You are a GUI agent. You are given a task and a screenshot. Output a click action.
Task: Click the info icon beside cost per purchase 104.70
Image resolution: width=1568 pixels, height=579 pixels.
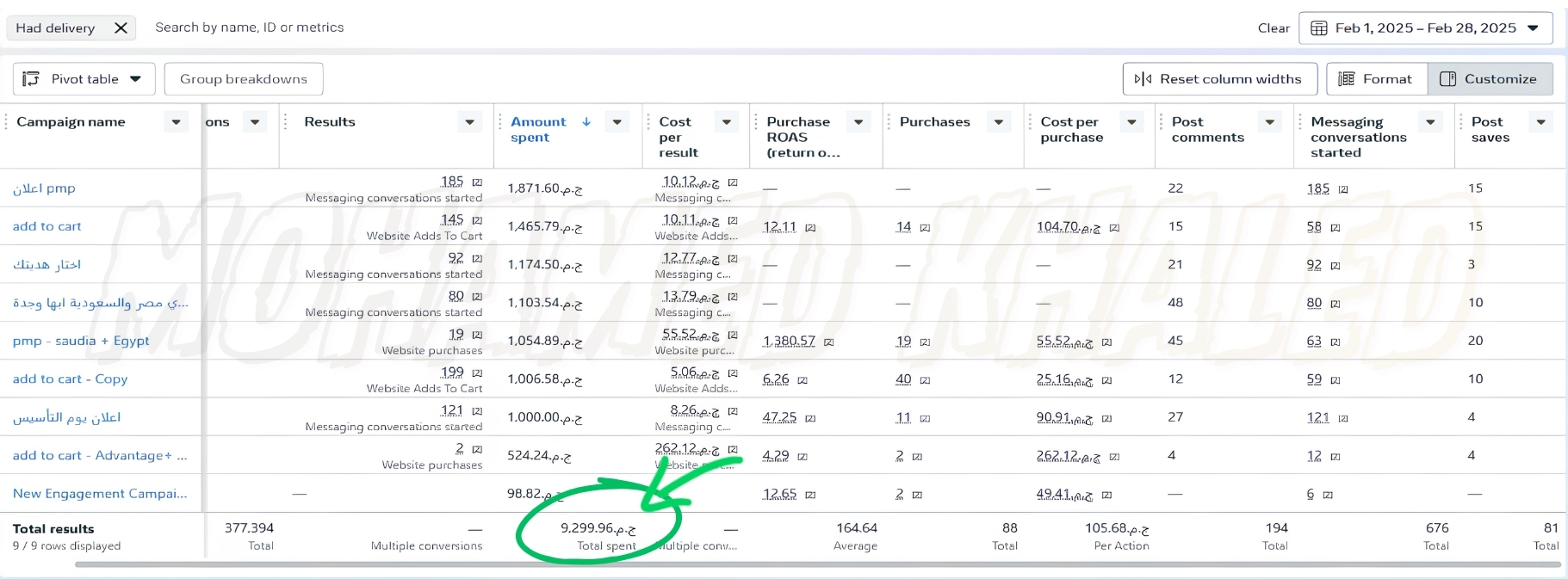tap(1114, 228)
